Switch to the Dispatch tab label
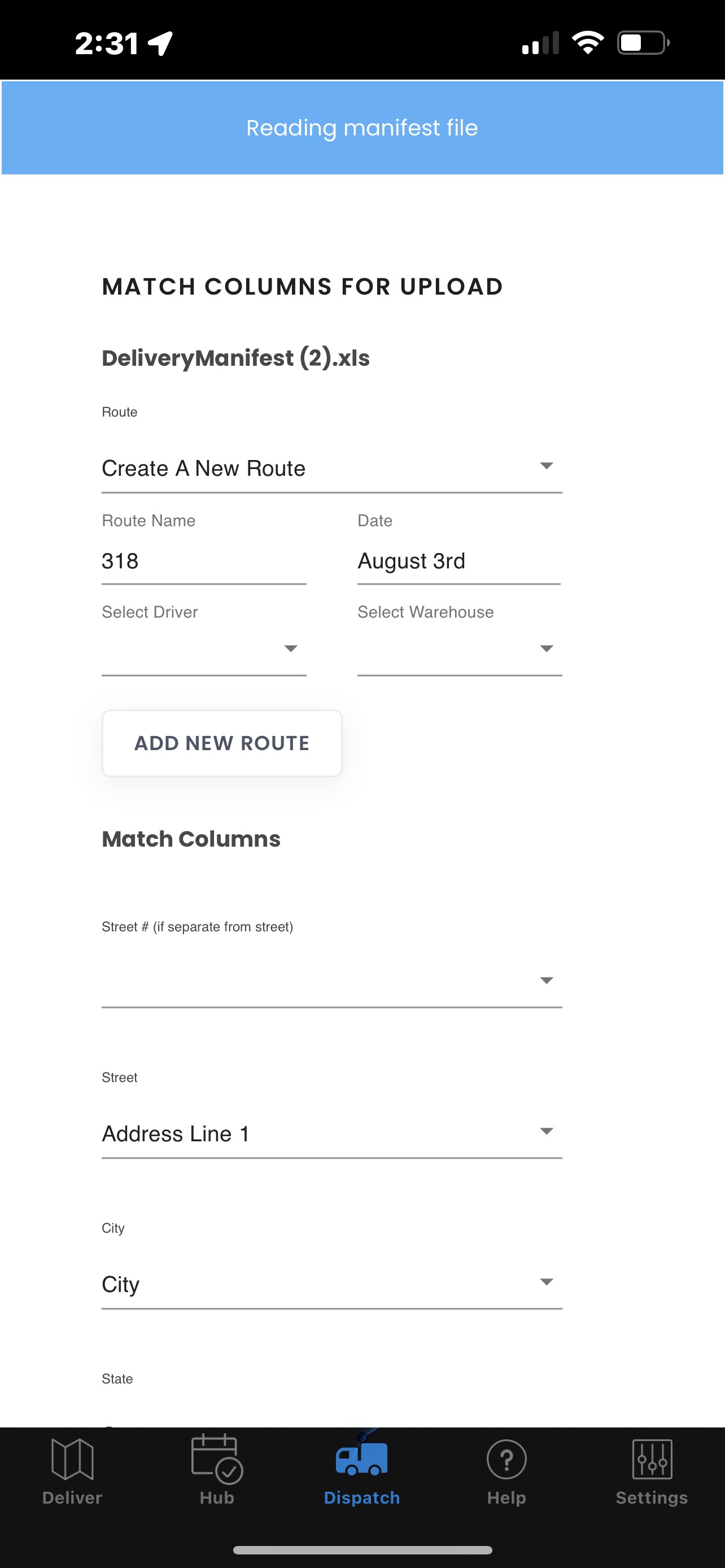This screenshot has height=1568, width=725. pos(361,1497)
